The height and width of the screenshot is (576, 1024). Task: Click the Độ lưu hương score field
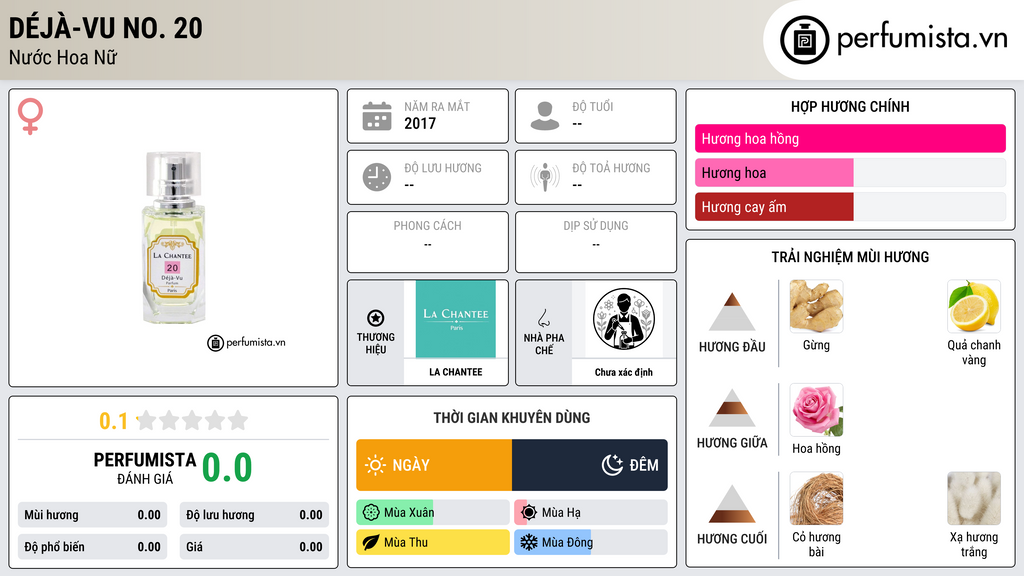click(x=254, y=515)
